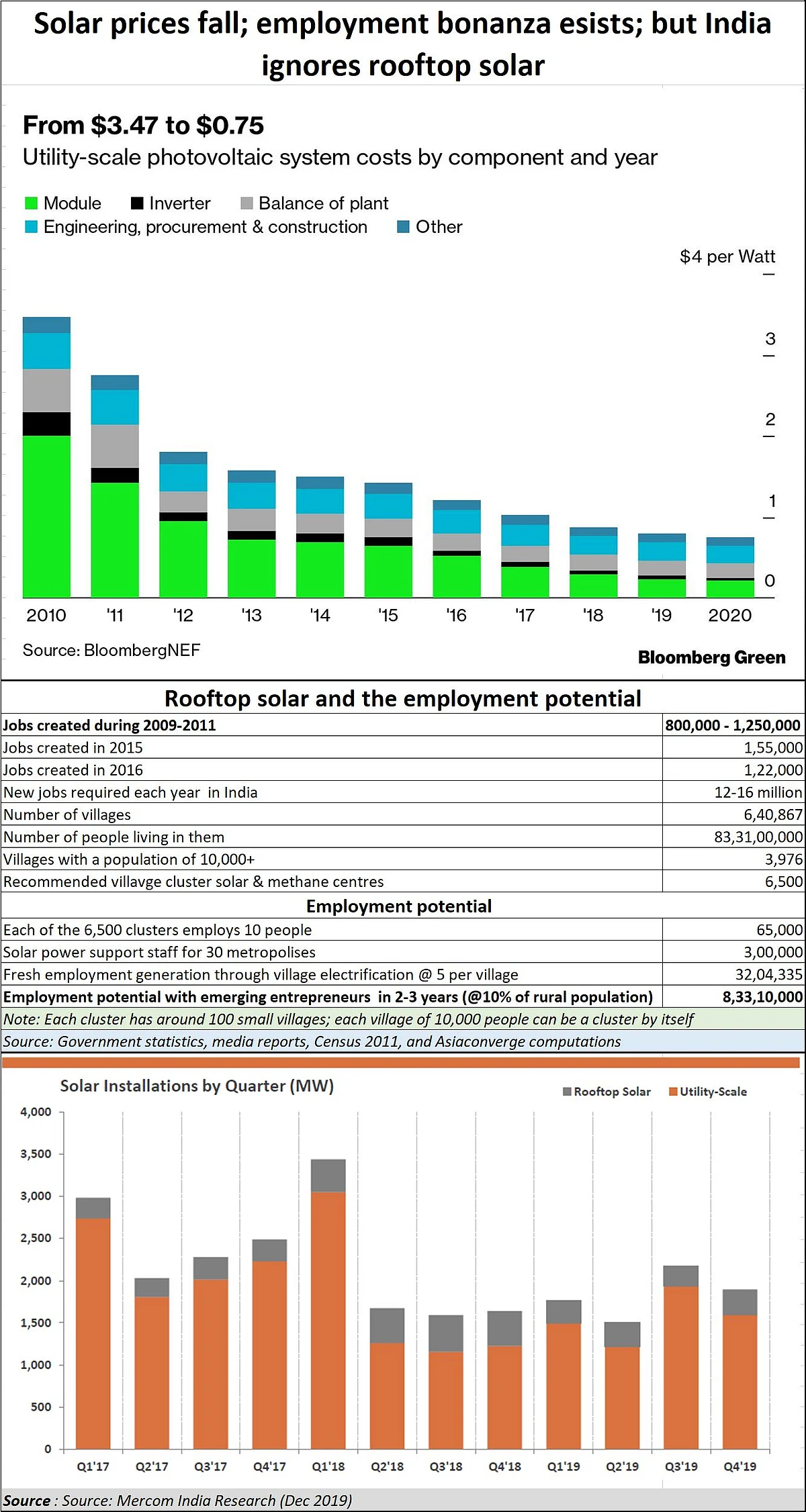The width and height of the screenshot is (806, 1512).
Task: Click the Utility-Scale legend swatch
Action: click(673, 1091)
